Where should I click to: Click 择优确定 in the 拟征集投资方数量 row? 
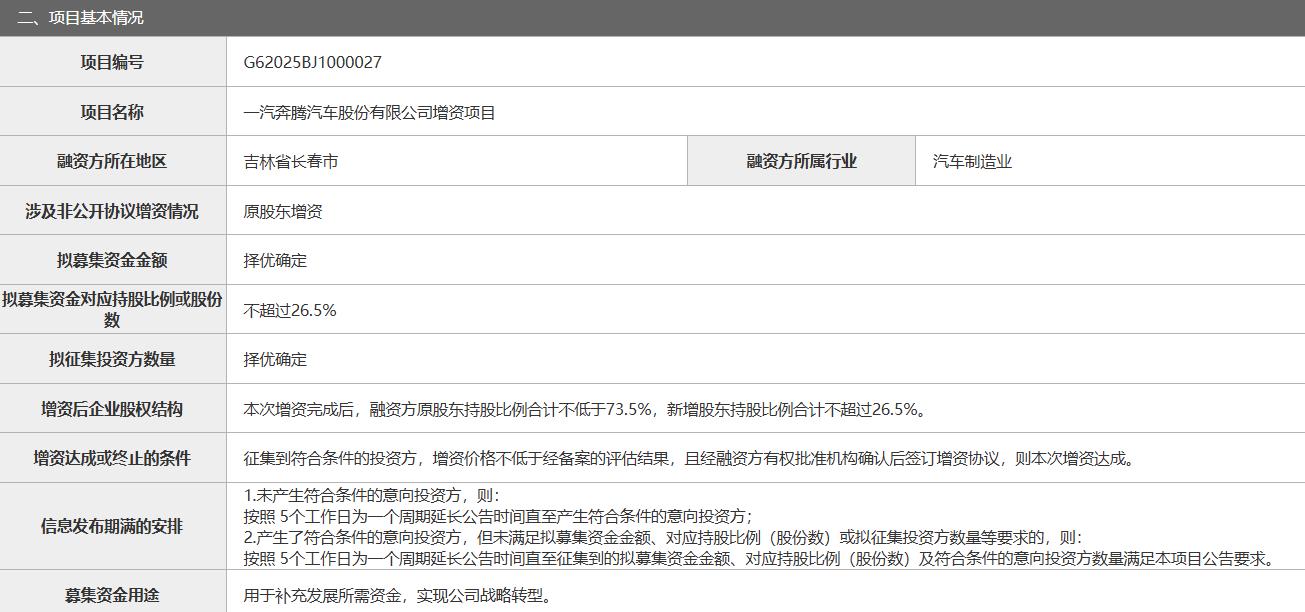click(275, 359)
